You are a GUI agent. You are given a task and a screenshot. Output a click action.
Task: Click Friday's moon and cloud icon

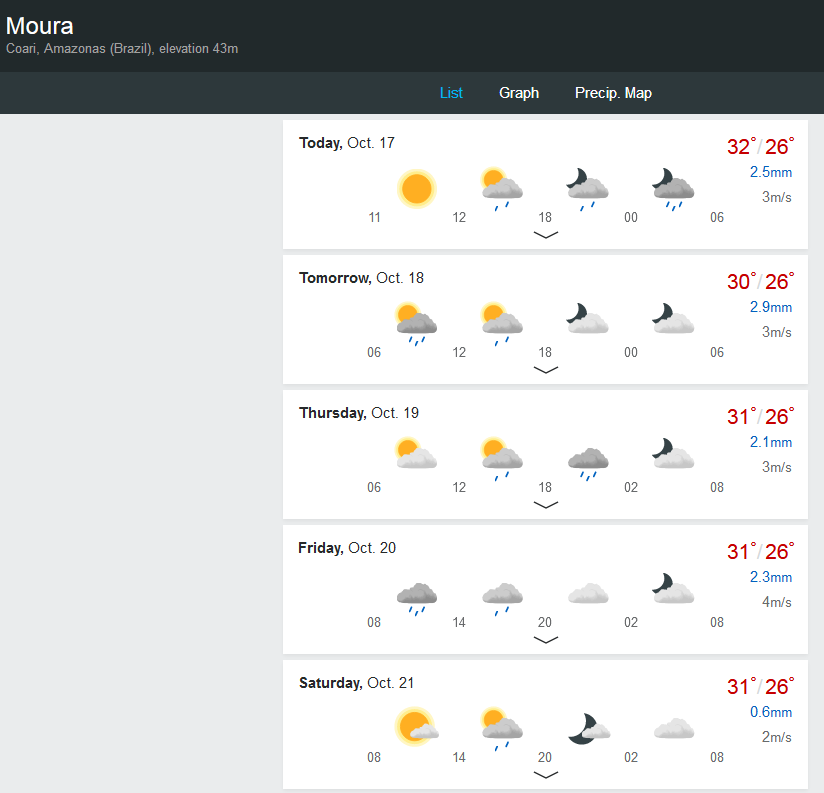coord(674,590)
